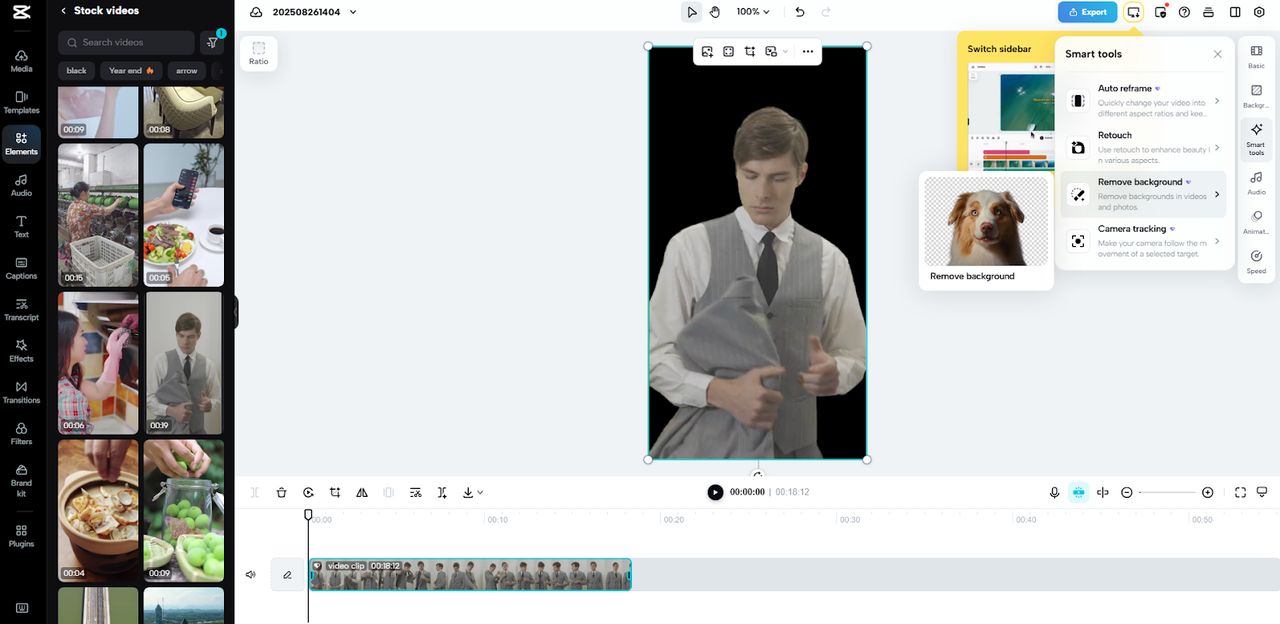Toggle fullscreen preview mode

[1240, 492]
